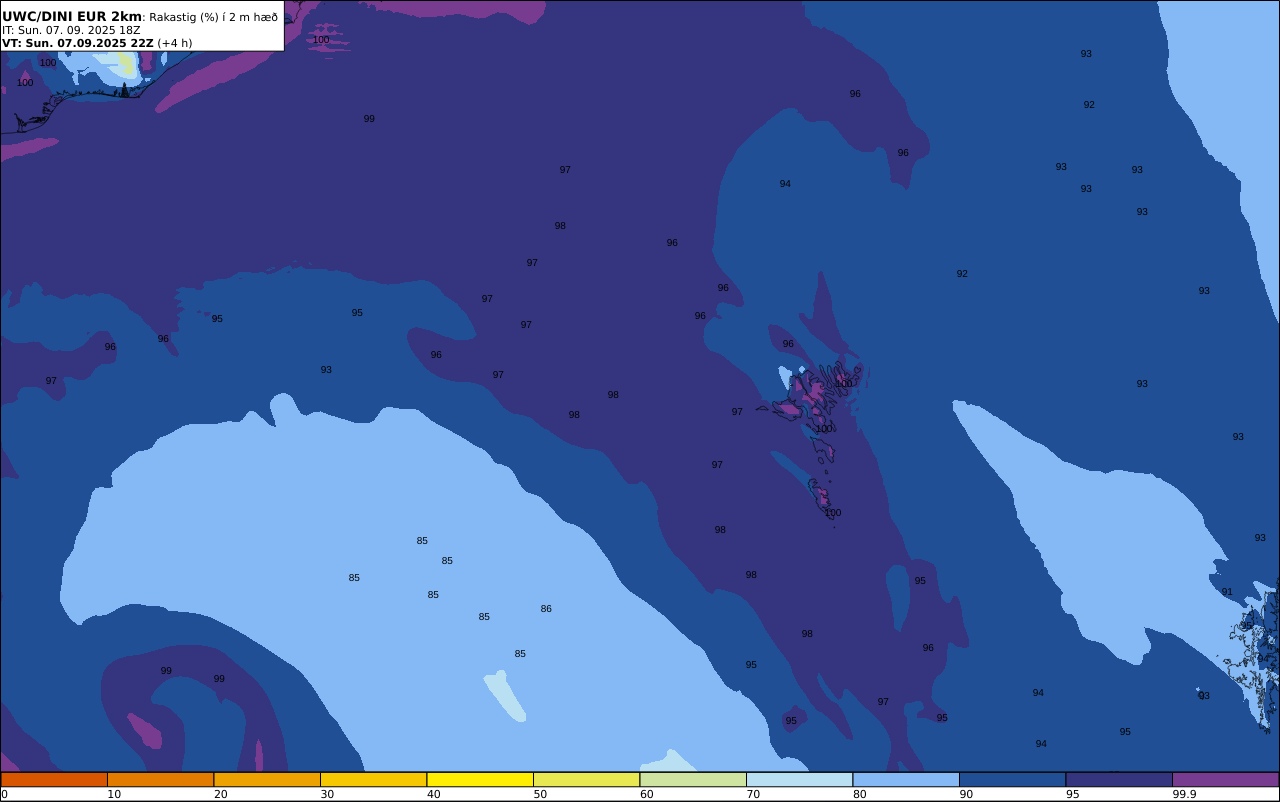Viewport: 1280px width, 802px height.
Task: Click the legend tick label '10'
Action: click(114, 794)
